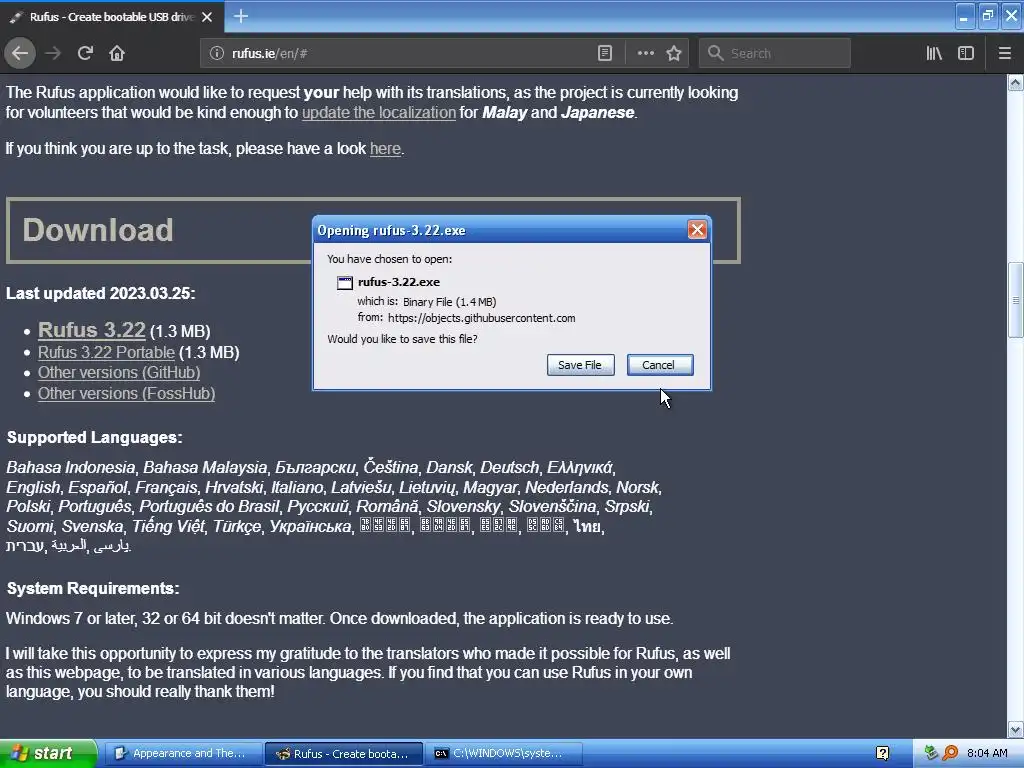1024x768 pixels.
Task: Switch to Rufus taskbar button
Action: [344, 754]
